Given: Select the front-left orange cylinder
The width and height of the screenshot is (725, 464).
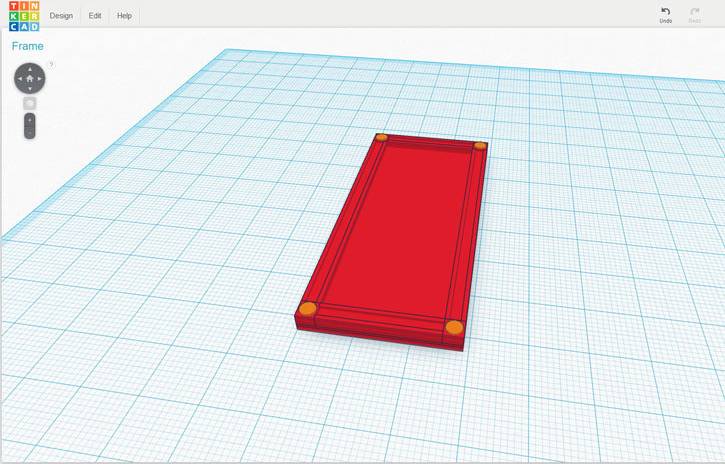Looking at the screenshot, I should pos(308,309).
